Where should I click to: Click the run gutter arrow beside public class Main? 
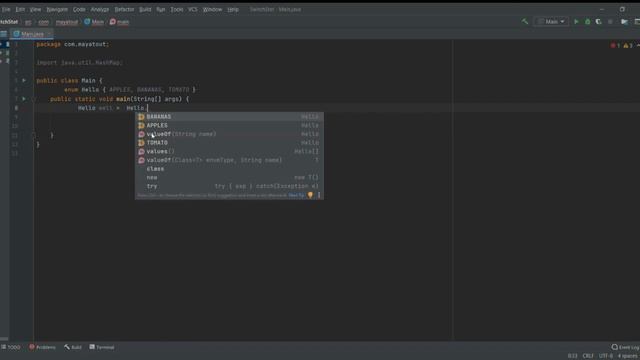(24, 80)
